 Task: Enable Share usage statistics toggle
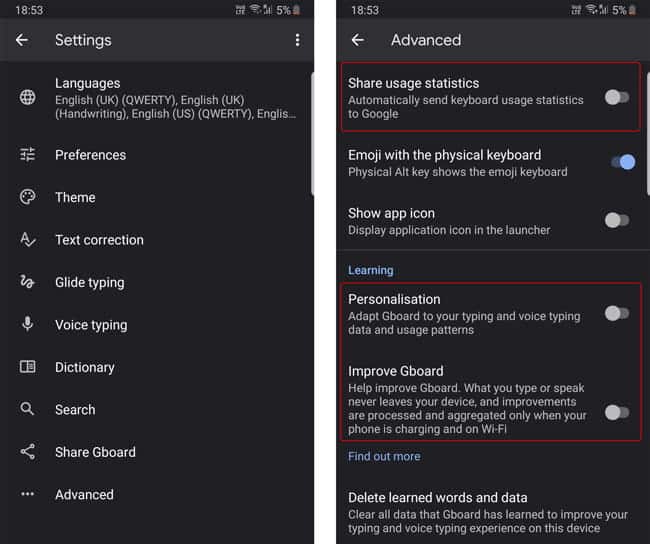(x=617, y=98)
